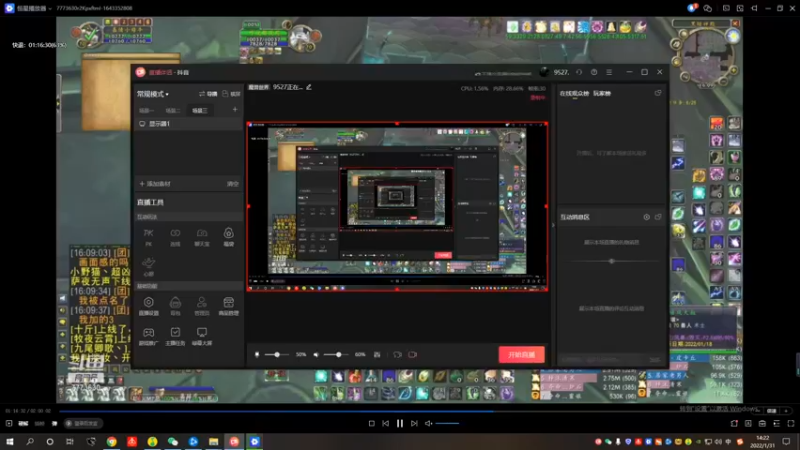Viewport: 800px width, 450px height.
Task: Pop out the online audience panel
Action: tap(658, 93)
